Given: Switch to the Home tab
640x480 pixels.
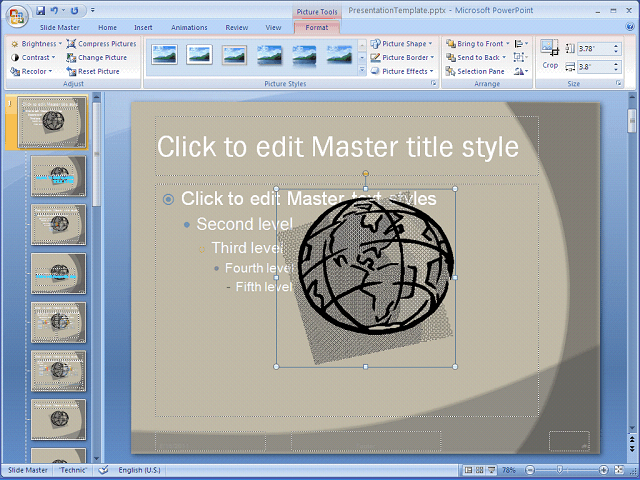Looking at the screenshot, I should (x=107, y=27).
